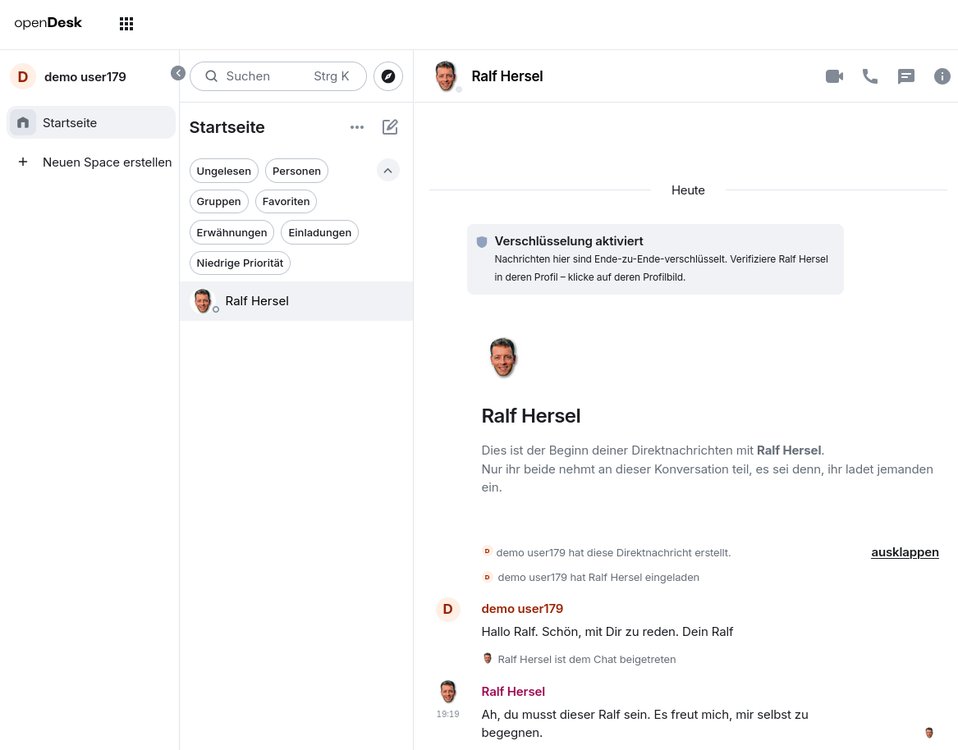Start a video call with Ralf Hersel
958x750 pixels.
834,76
